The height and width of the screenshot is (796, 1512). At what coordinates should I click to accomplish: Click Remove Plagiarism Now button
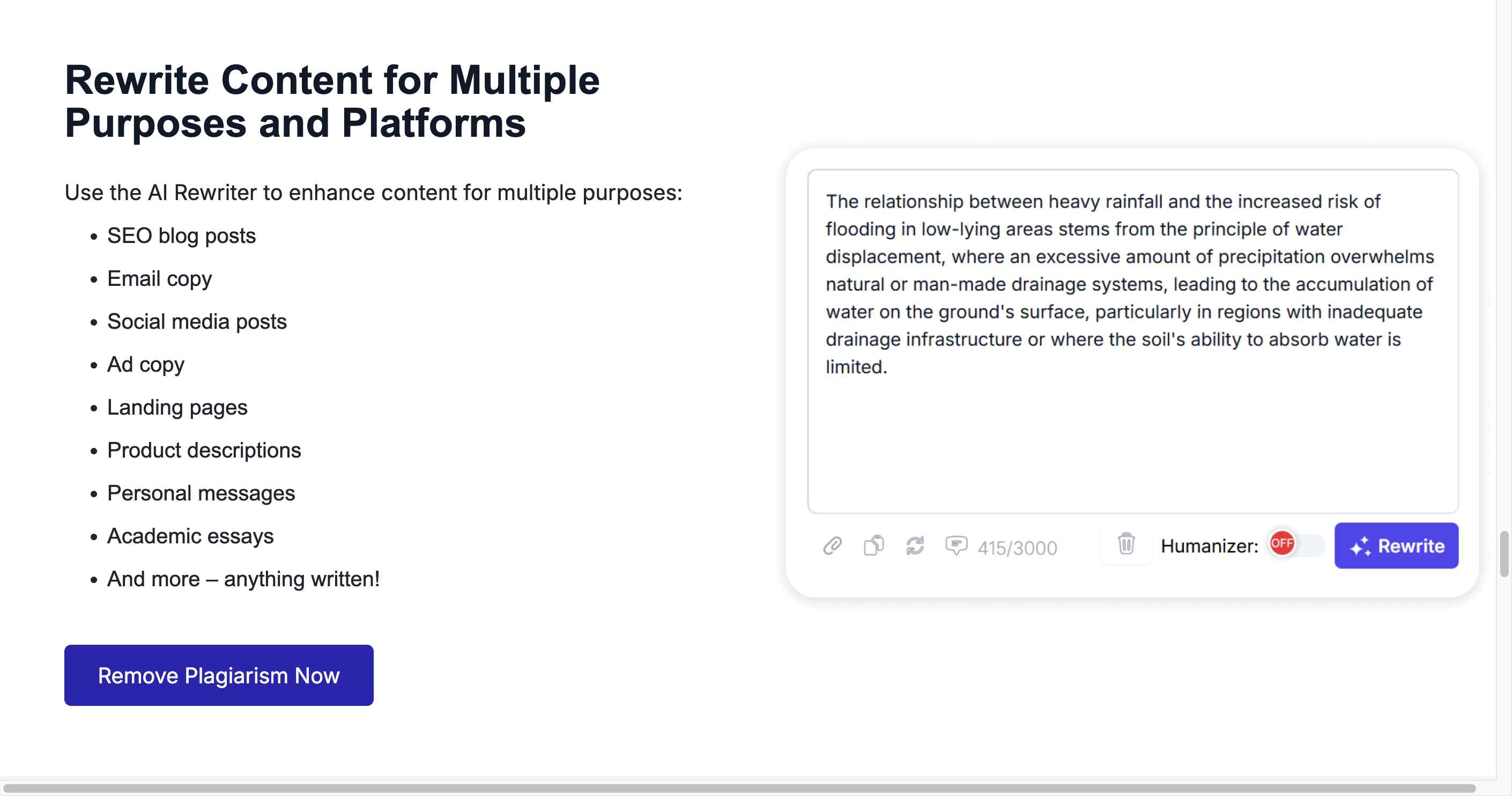[219, 675]
